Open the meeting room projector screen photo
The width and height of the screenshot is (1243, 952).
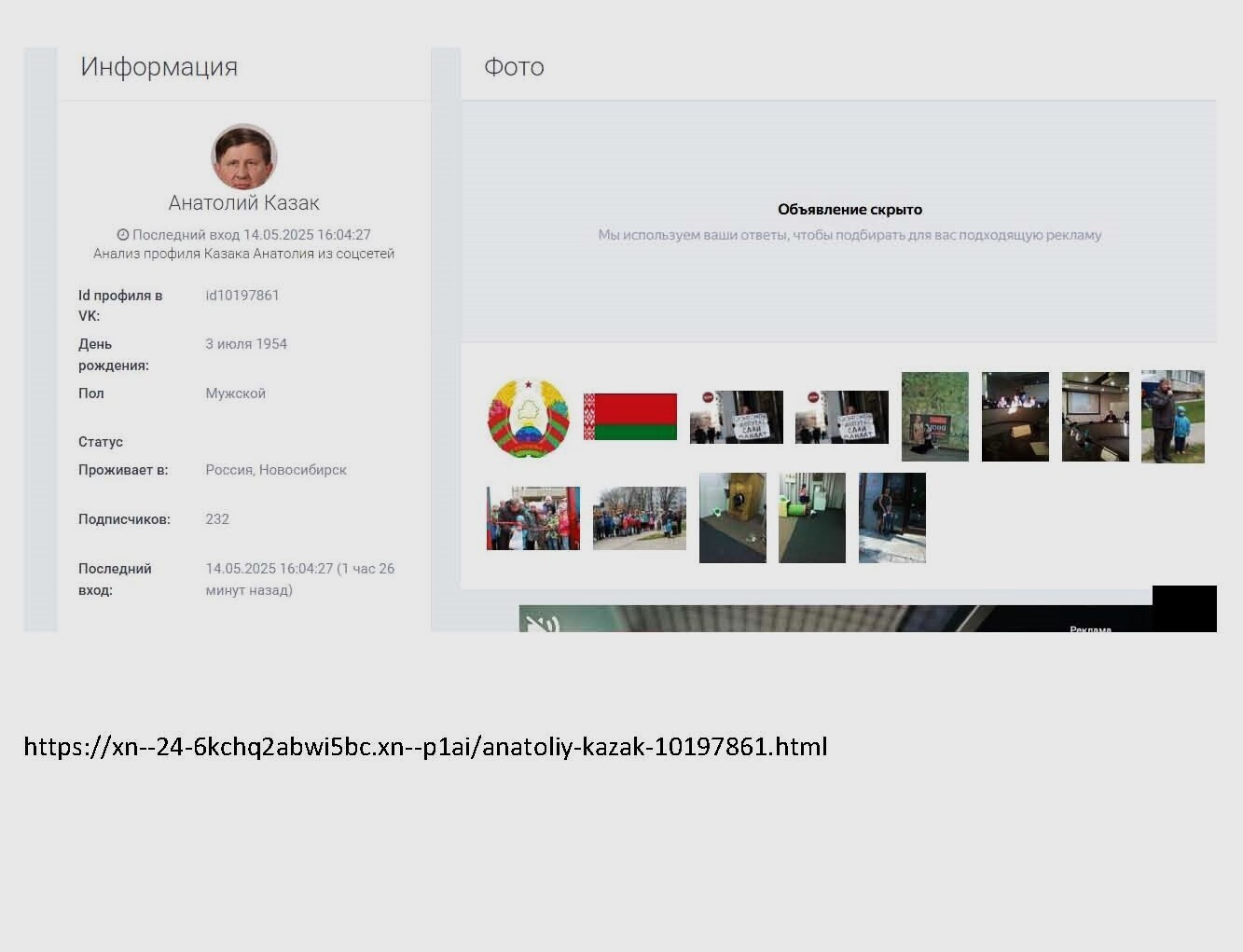click(x=1096, y=417)
